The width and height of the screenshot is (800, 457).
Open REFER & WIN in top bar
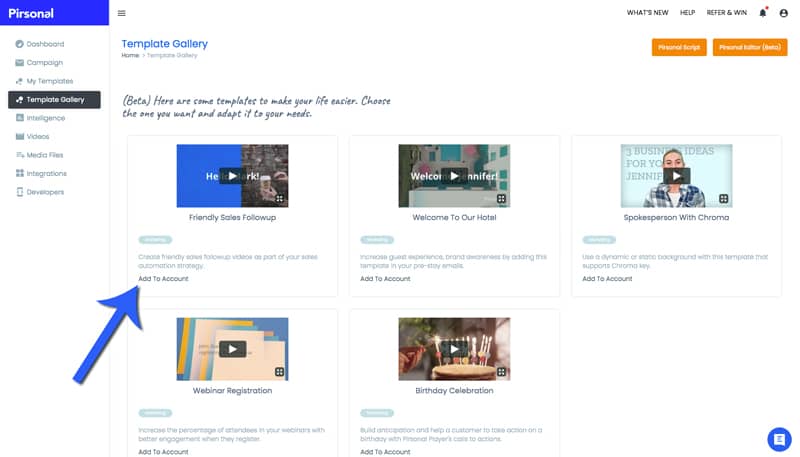(x=727, y=13)
